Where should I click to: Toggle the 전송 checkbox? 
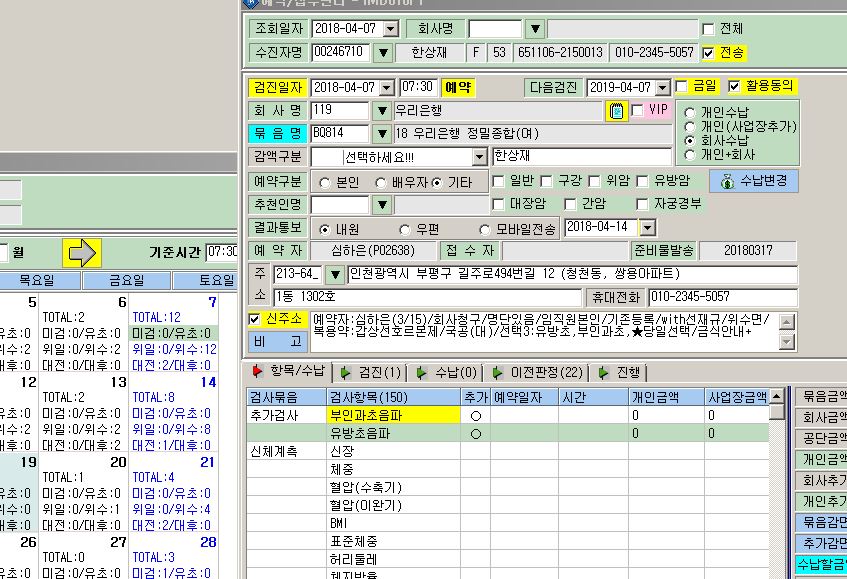[708, 53]
